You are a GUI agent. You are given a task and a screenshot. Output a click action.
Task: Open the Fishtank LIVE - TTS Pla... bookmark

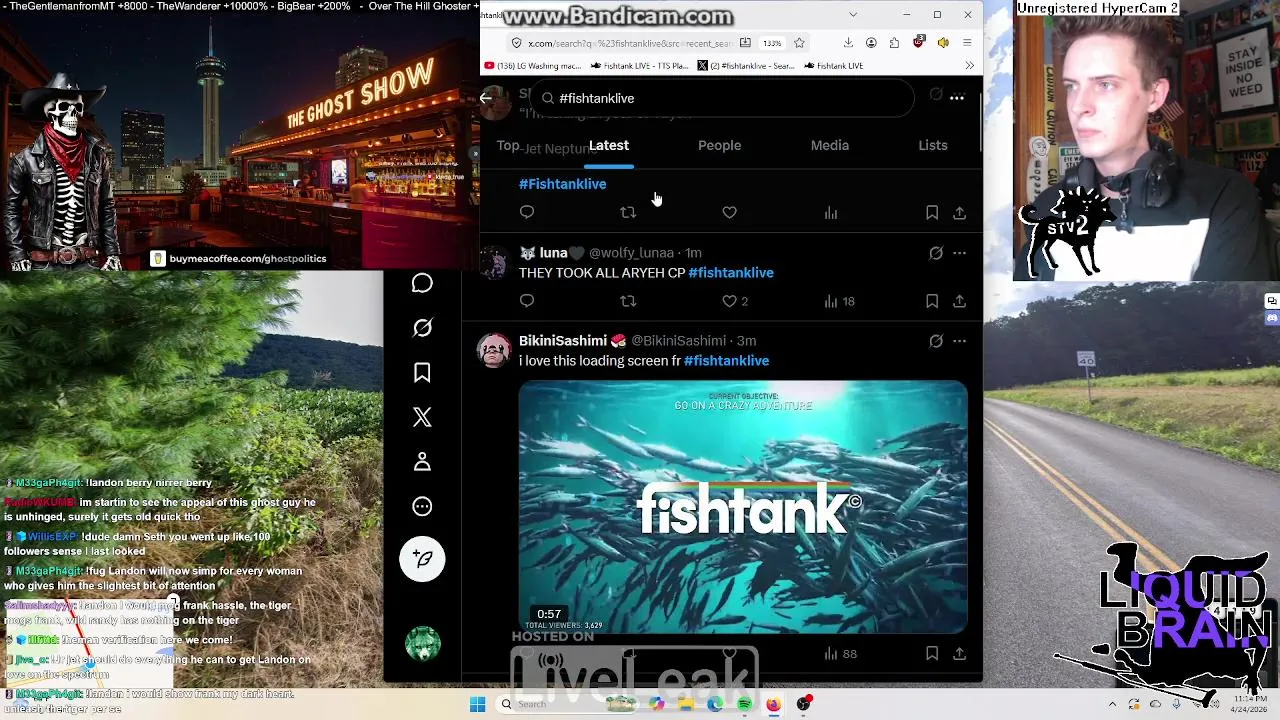(x=640, y=66)
